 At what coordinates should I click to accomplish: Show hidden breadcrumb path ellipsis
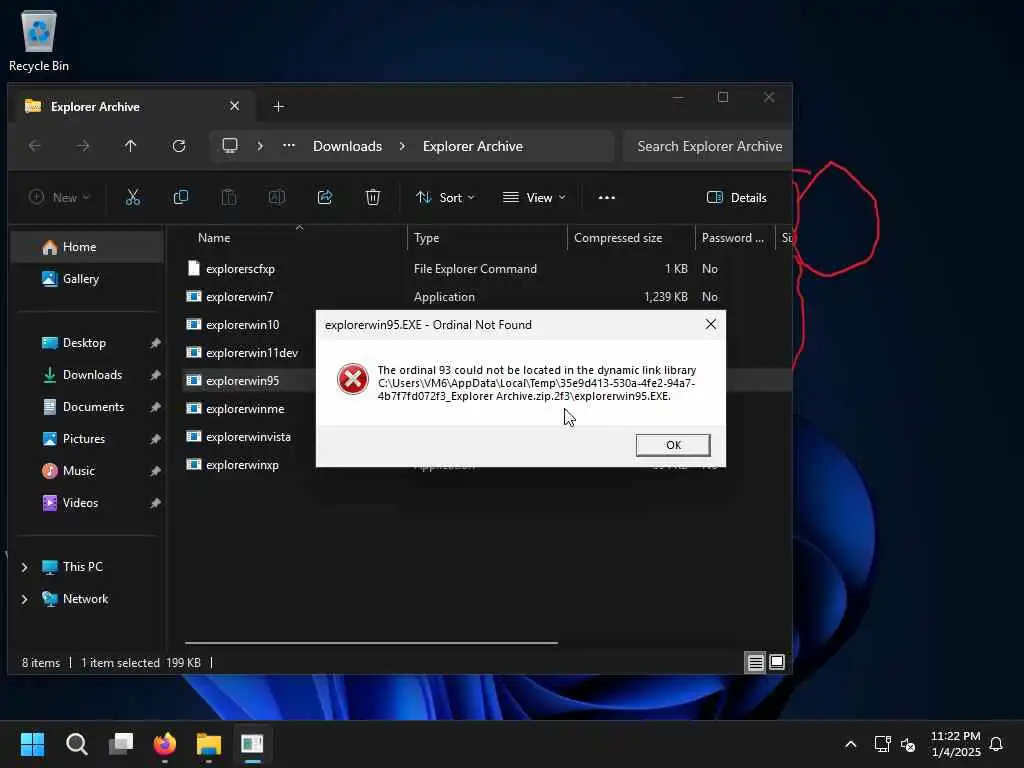289,146
